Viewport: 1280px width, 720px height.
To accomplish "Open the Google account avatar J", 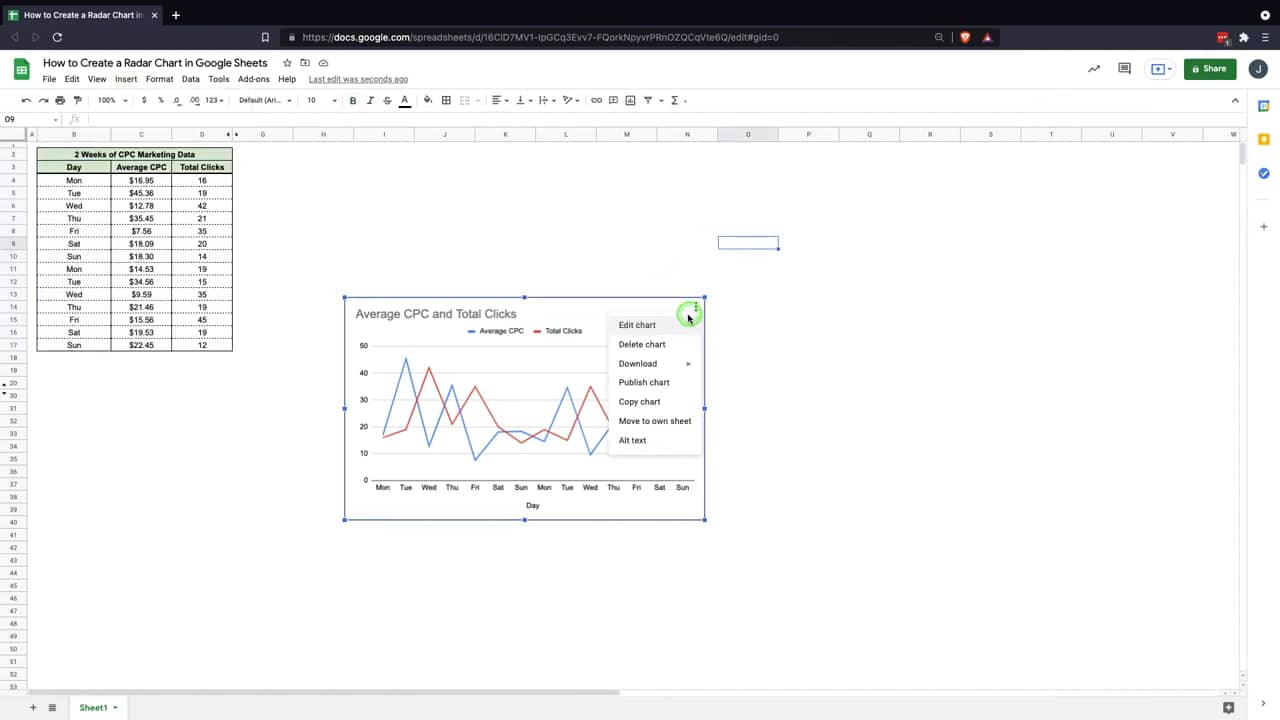I will [x=1258, y=69].
